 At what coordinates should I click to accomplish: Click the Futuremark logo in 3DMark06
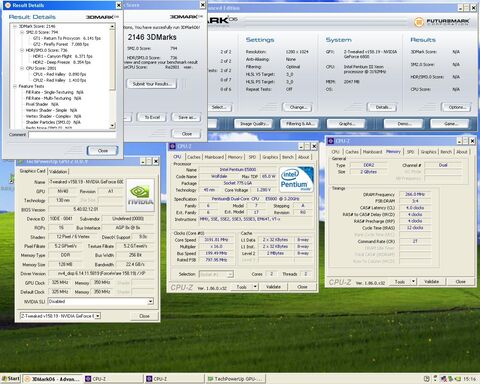pyautogui.click(x=442, y=22)
